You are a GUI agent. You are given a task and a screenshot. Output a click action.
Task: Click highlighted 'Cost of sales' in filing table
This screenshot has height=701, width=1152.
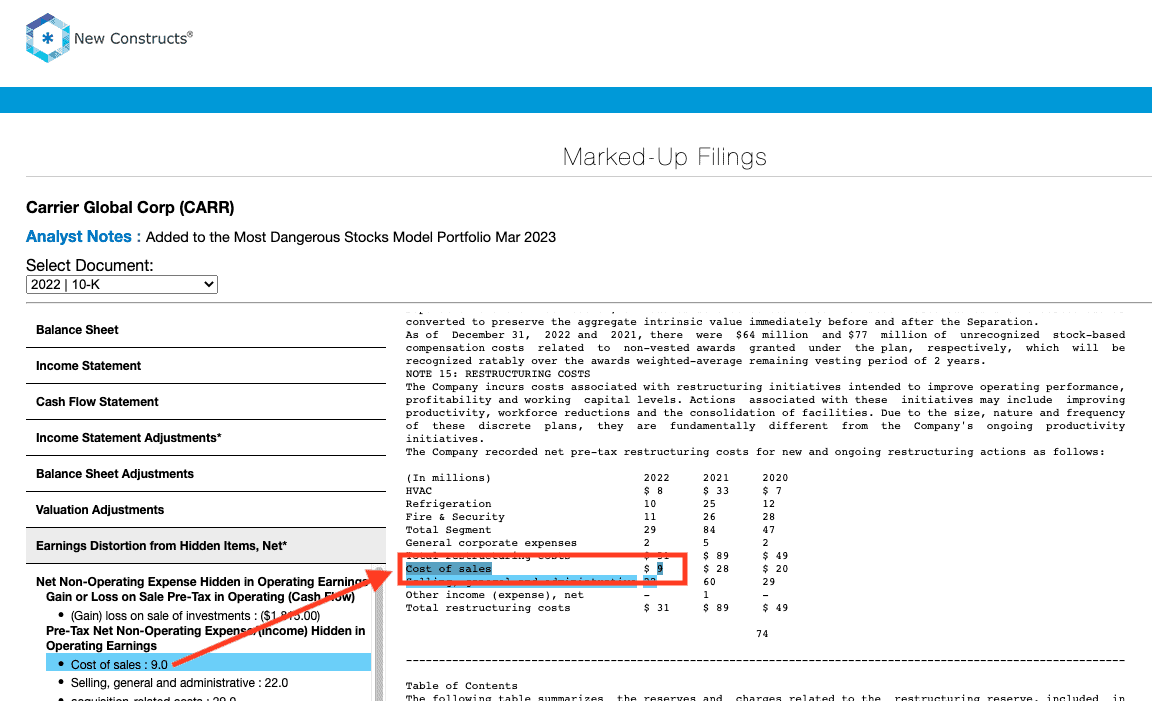(x=448, y=569)
